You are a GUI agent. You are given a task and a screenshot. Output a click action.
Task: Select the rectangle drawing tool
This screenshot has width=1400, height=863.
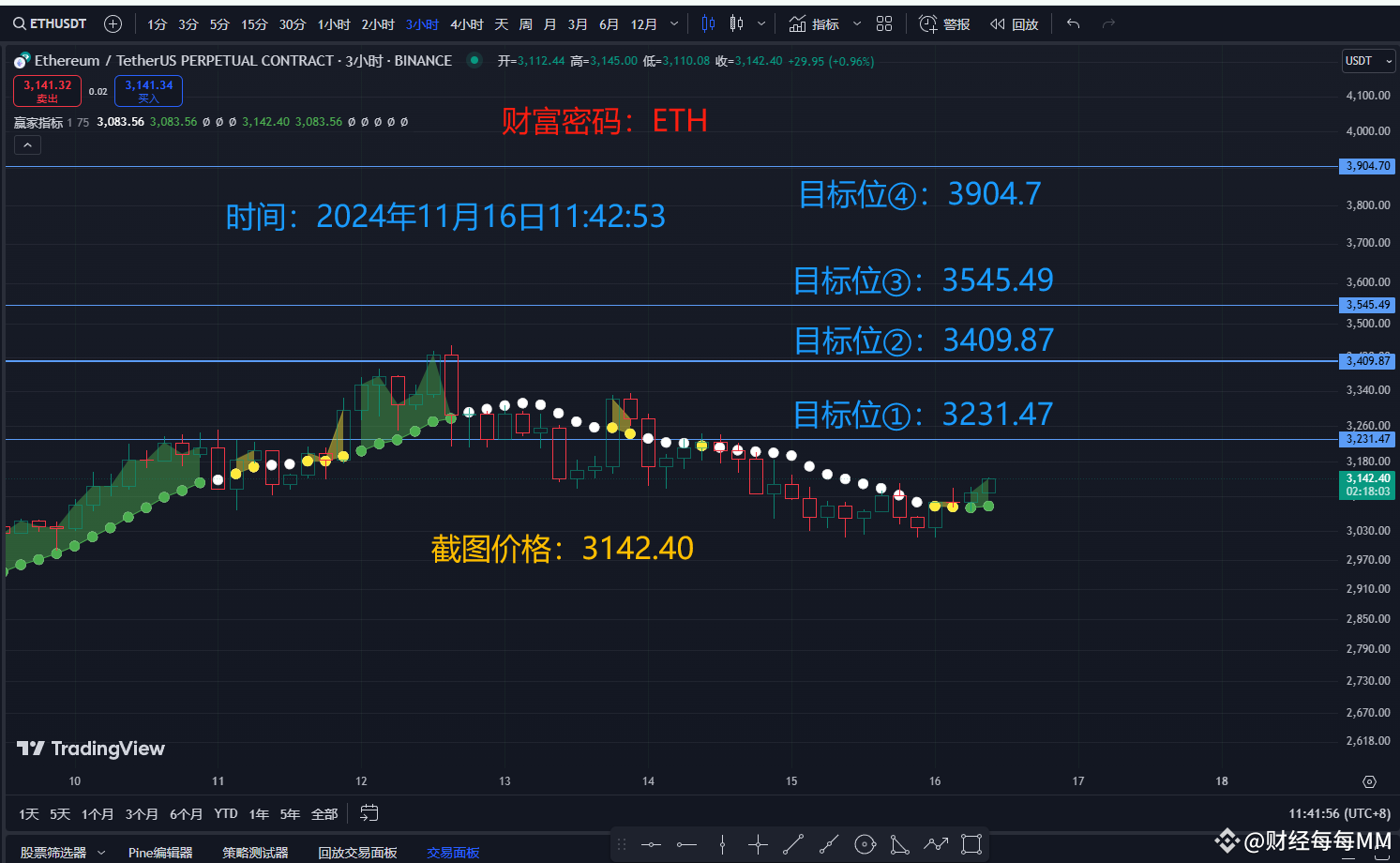[x=971, y=844]
